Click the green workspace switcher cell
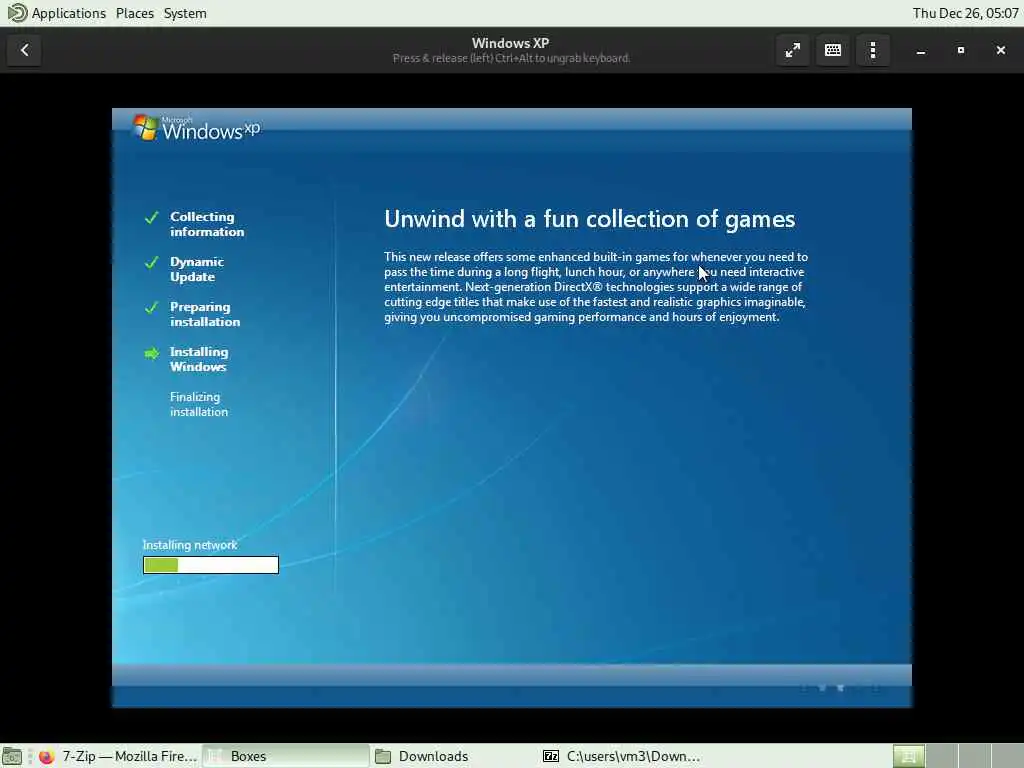This screenshot has width=1024, height=768. tap(908, 756)
